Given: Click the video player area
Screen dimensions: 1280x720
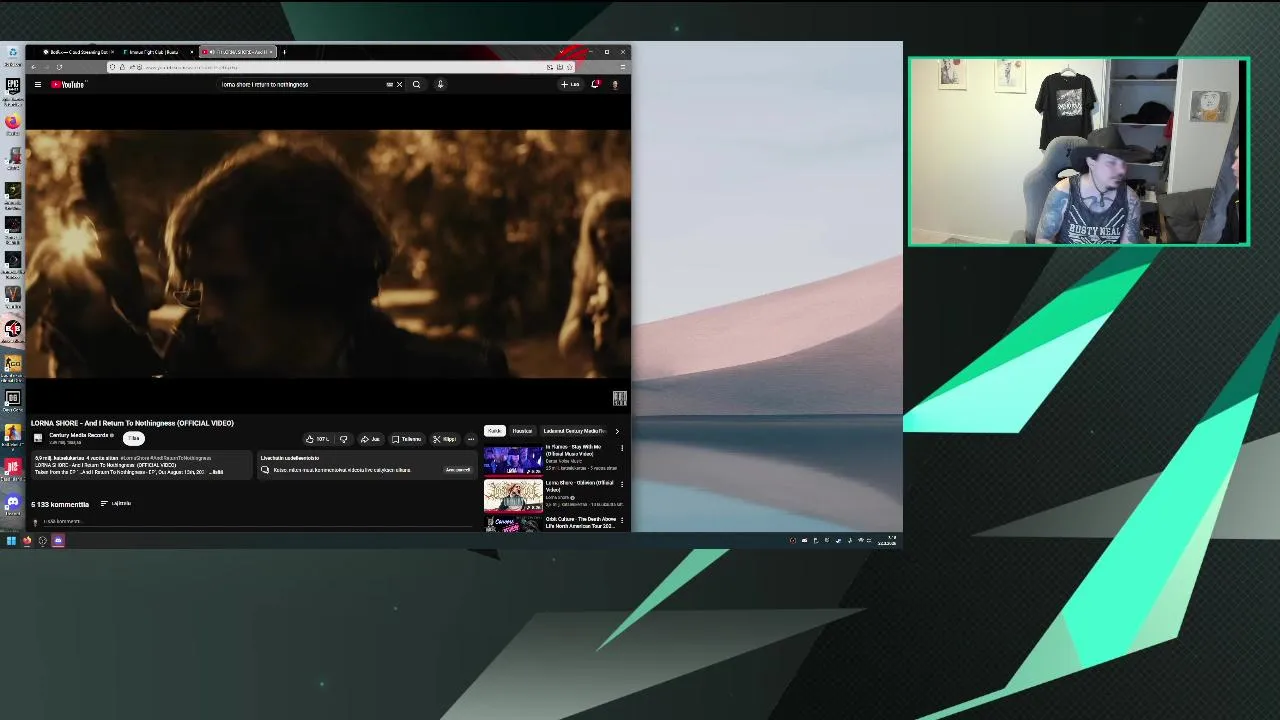Looking at the screenshot, I should coord(328,255).
